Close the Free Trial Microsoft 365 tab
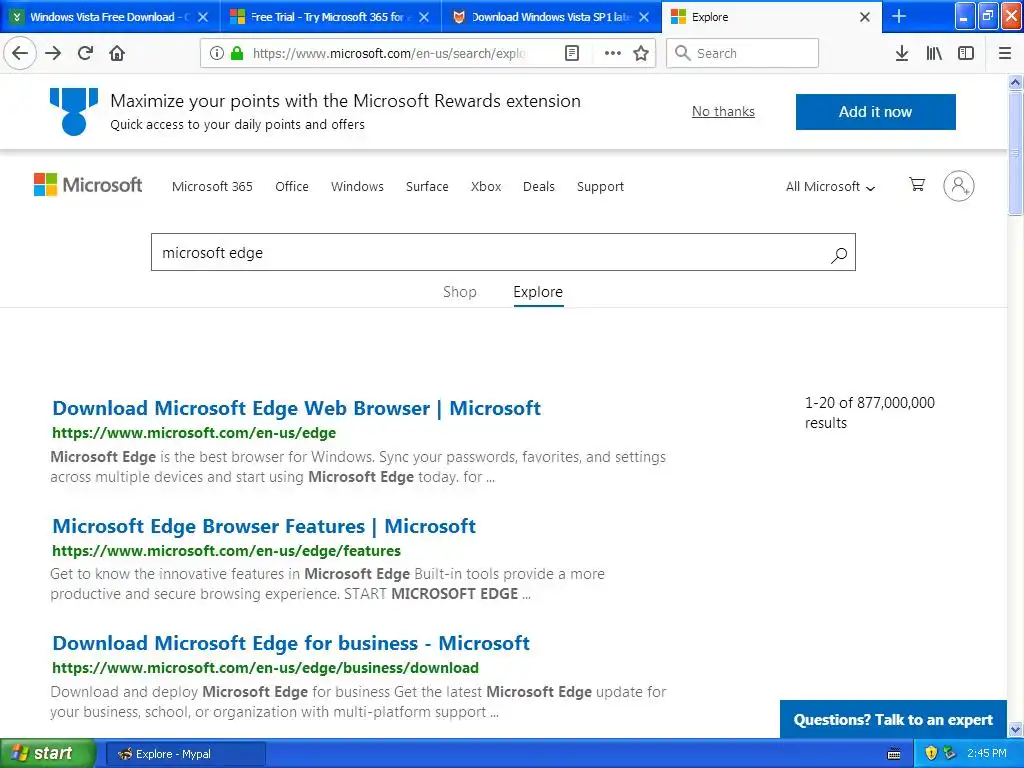The height and width of the screenshot is (768, 1024). tap(424, 17)
